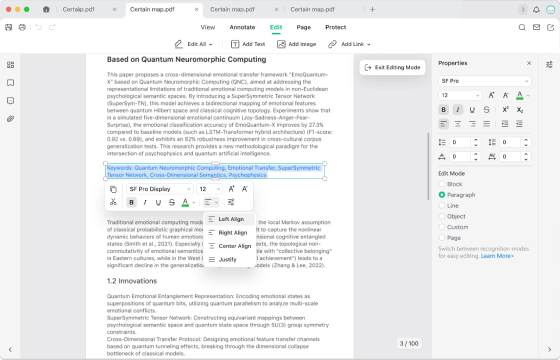Toggle strikethrough in Properties panel
The width and height of the screenshot is (560, 360).
[486, 110]
